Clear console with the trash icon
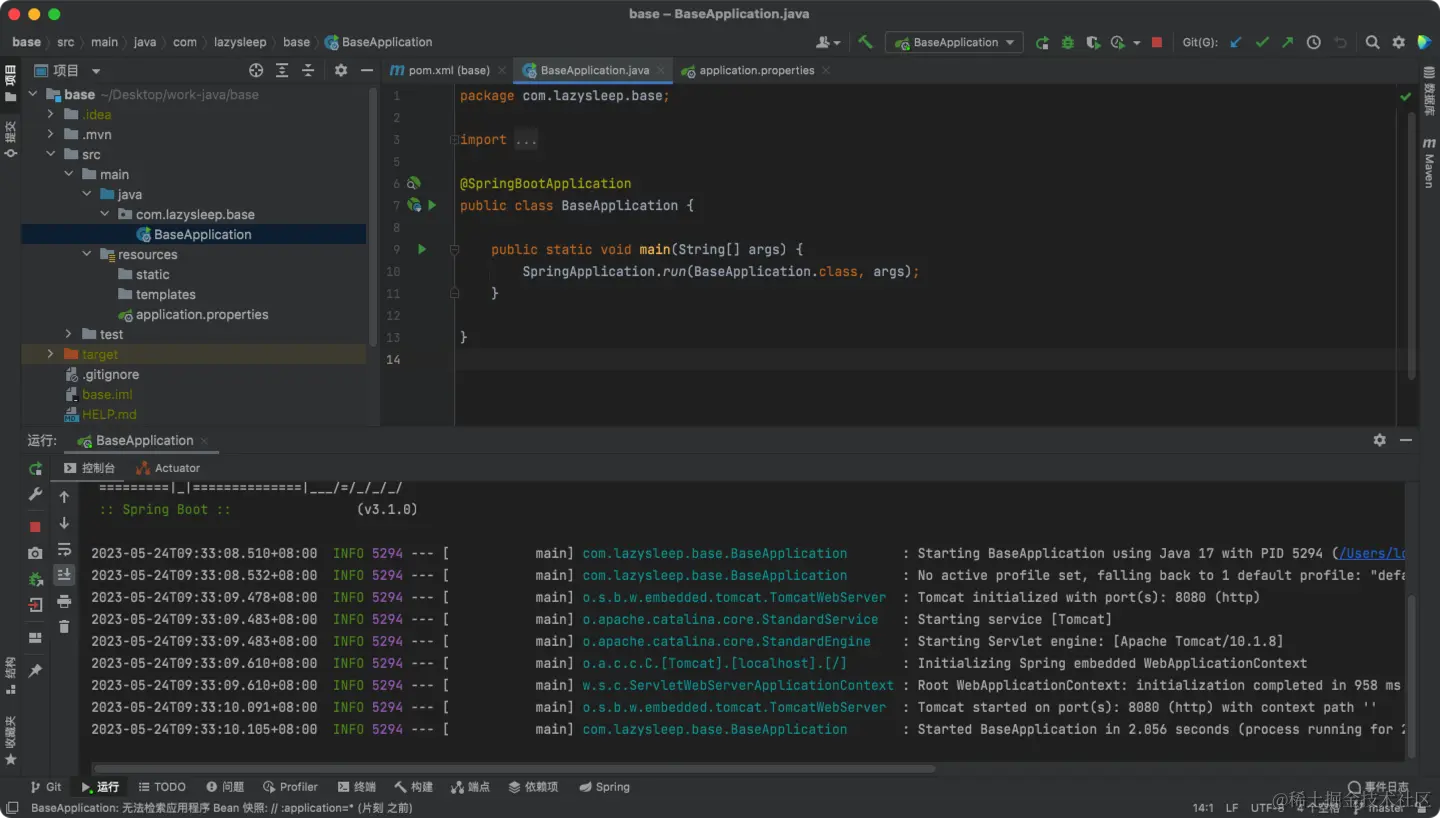 64,627
